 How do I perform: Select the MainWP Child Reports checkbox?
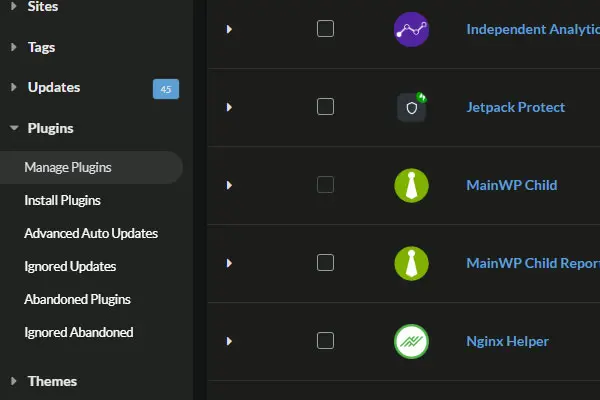tap(325, 263)
